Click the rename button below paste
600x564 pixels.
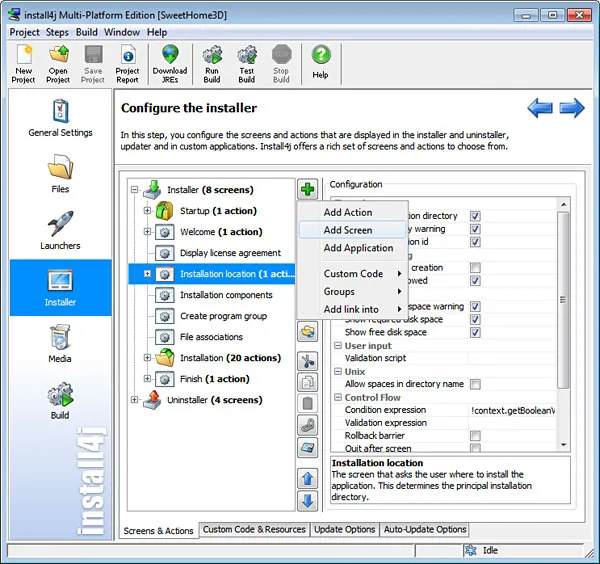(x=307, y=425)
